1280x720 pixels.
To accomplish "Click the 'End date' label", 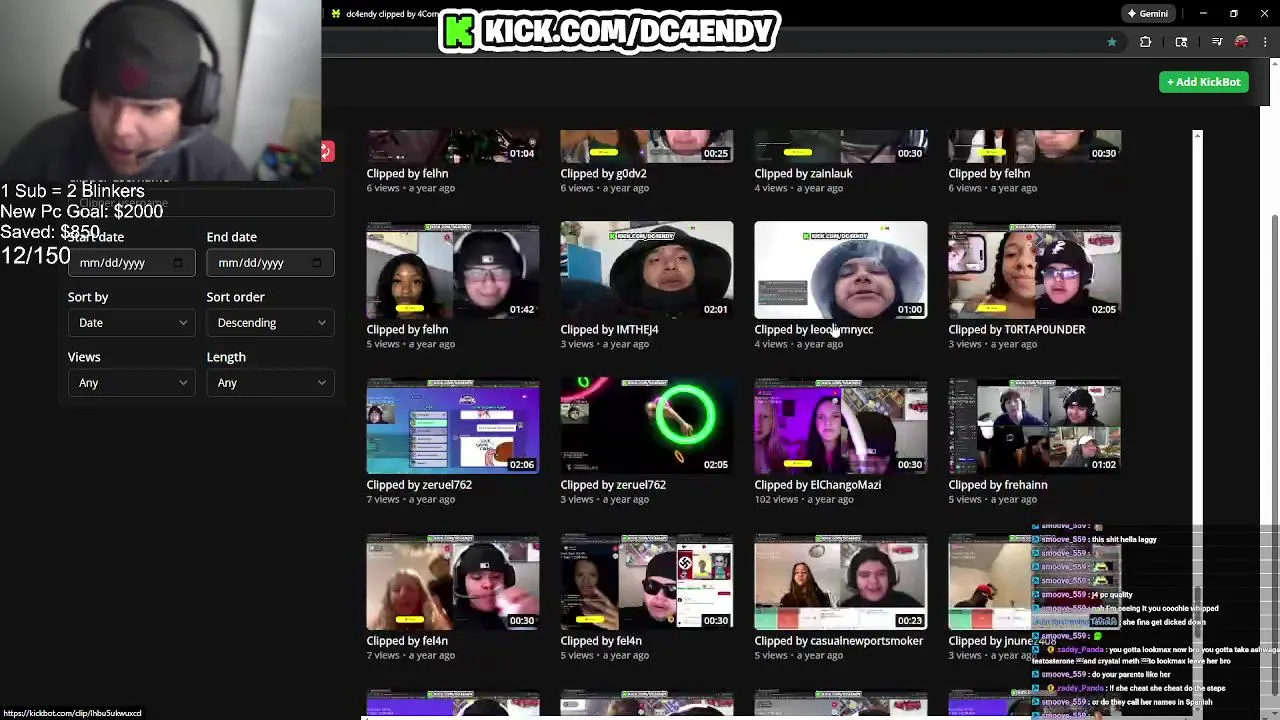I will (x=232, y=237).
